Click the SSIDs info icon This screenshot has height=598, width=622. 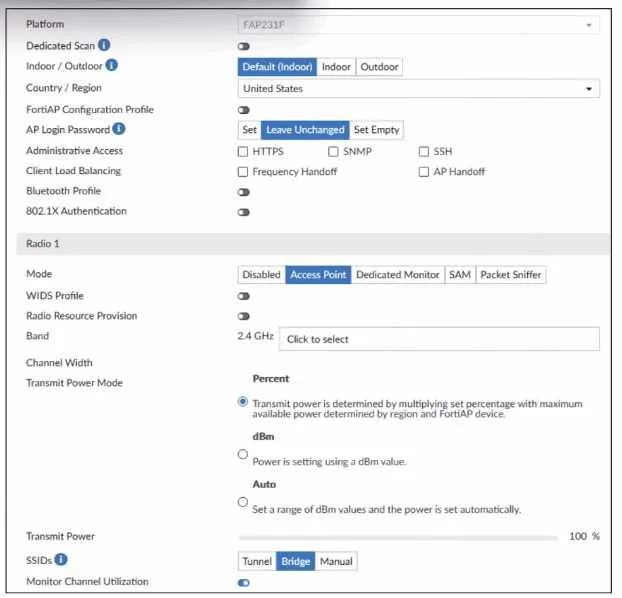coord(61,560)
